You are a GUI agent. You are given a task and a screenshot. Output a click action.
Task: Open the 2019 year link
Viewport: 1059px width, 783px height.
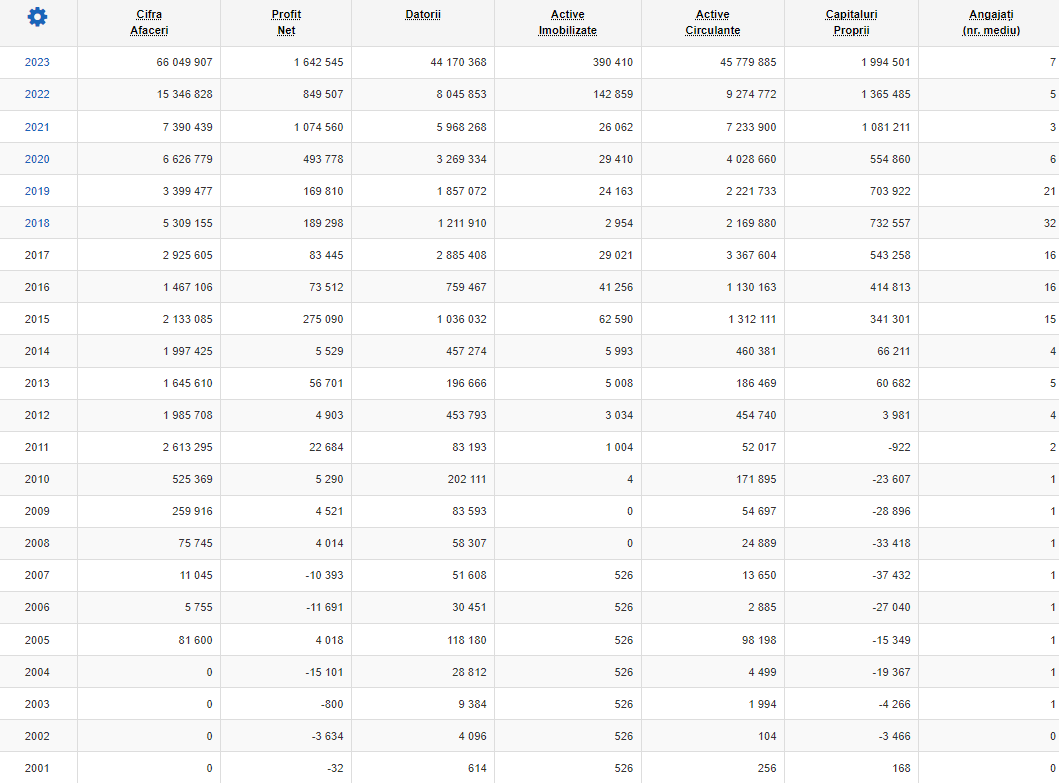(x=37, y=191)
